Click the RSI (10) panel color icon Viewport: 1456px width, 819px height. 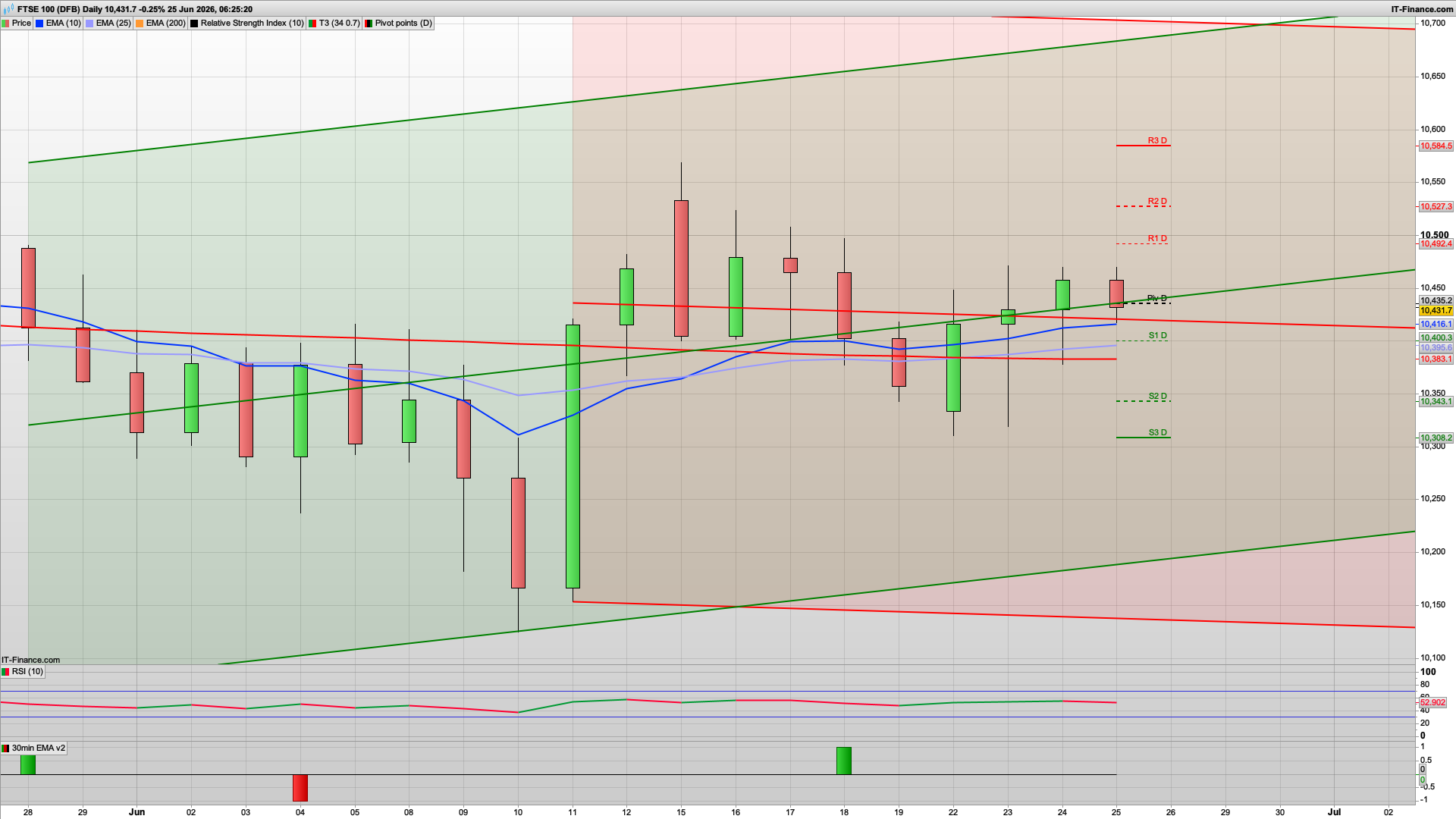tap(5, 672)
